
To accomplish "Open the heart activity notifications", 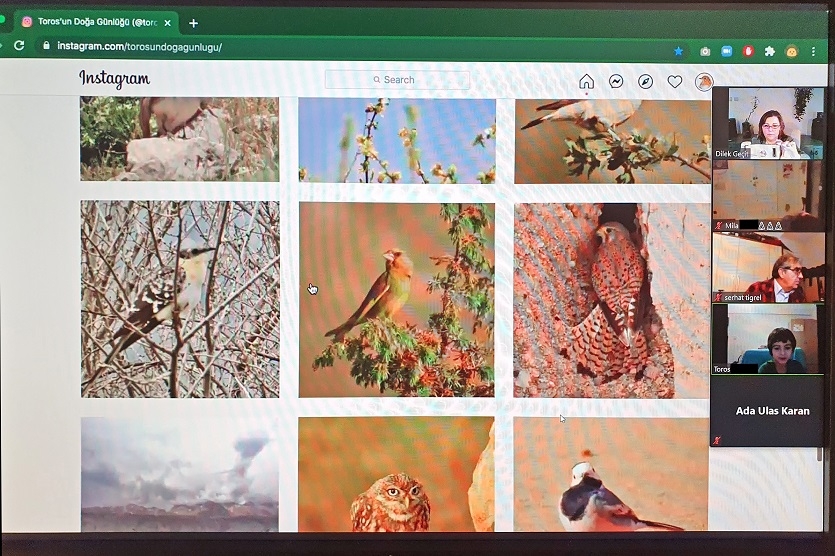I will click(x=675, y=82).
